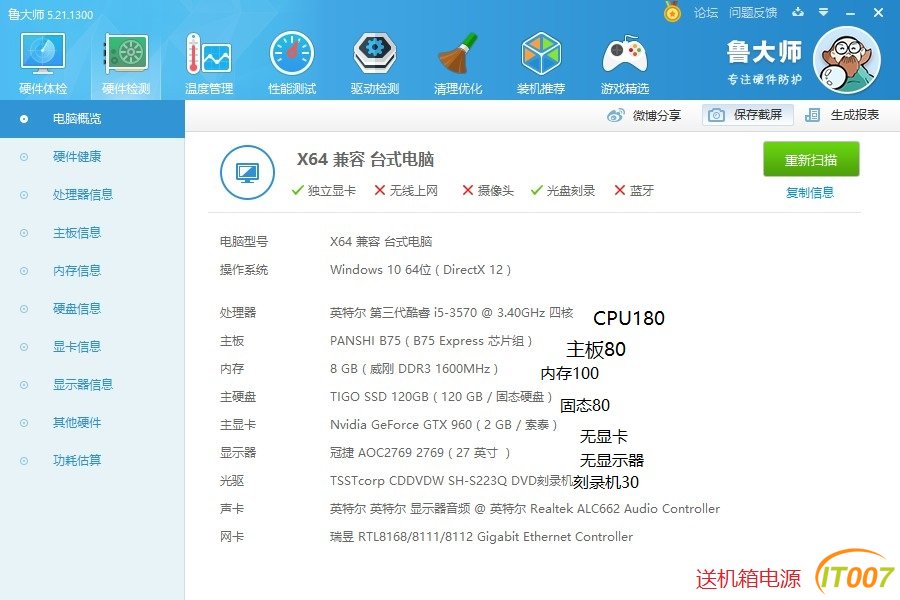Click the bold heading X64 兼容 台式电脑
The height and width of the screenshot is (600, 900).
pyautogui.click(x=365, y=159)
